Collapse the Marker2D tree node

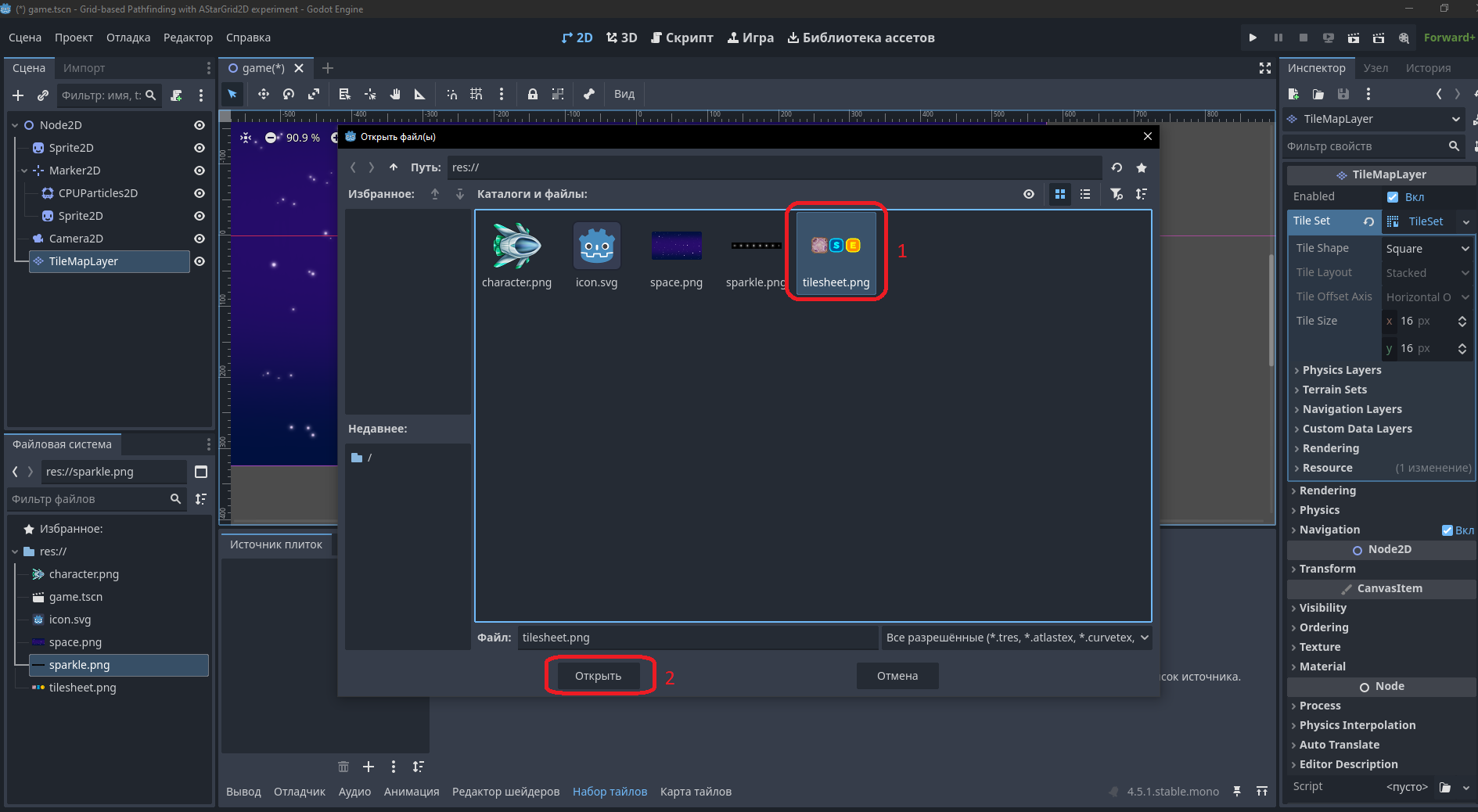(24, 171)
